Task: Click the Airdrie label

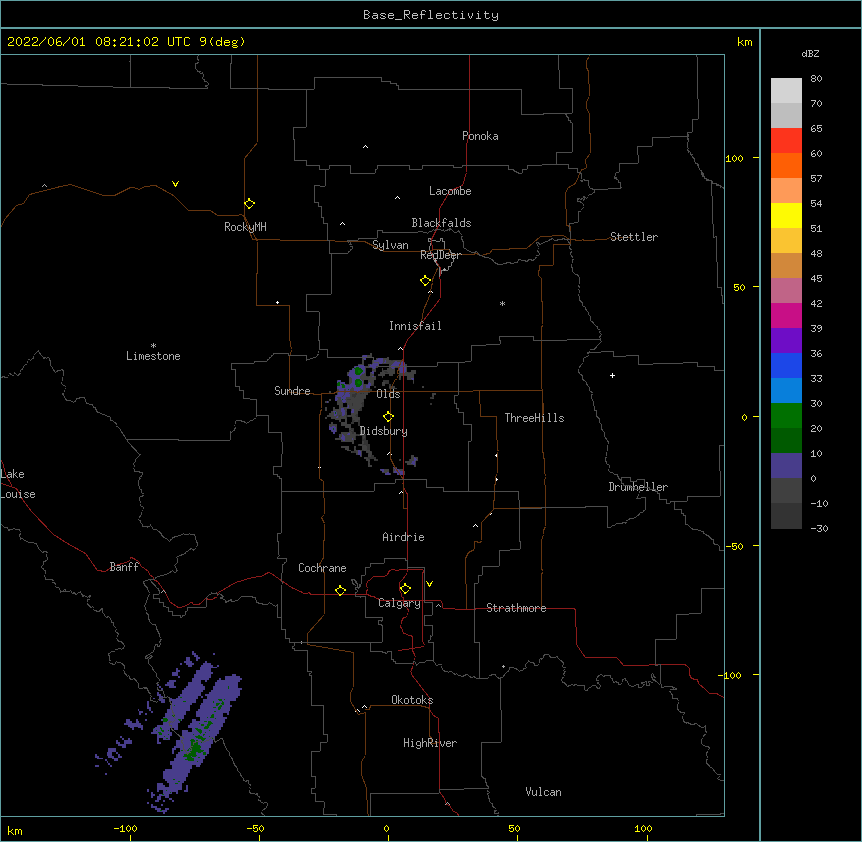Action: pyautogui.click(x=404, y=537)
